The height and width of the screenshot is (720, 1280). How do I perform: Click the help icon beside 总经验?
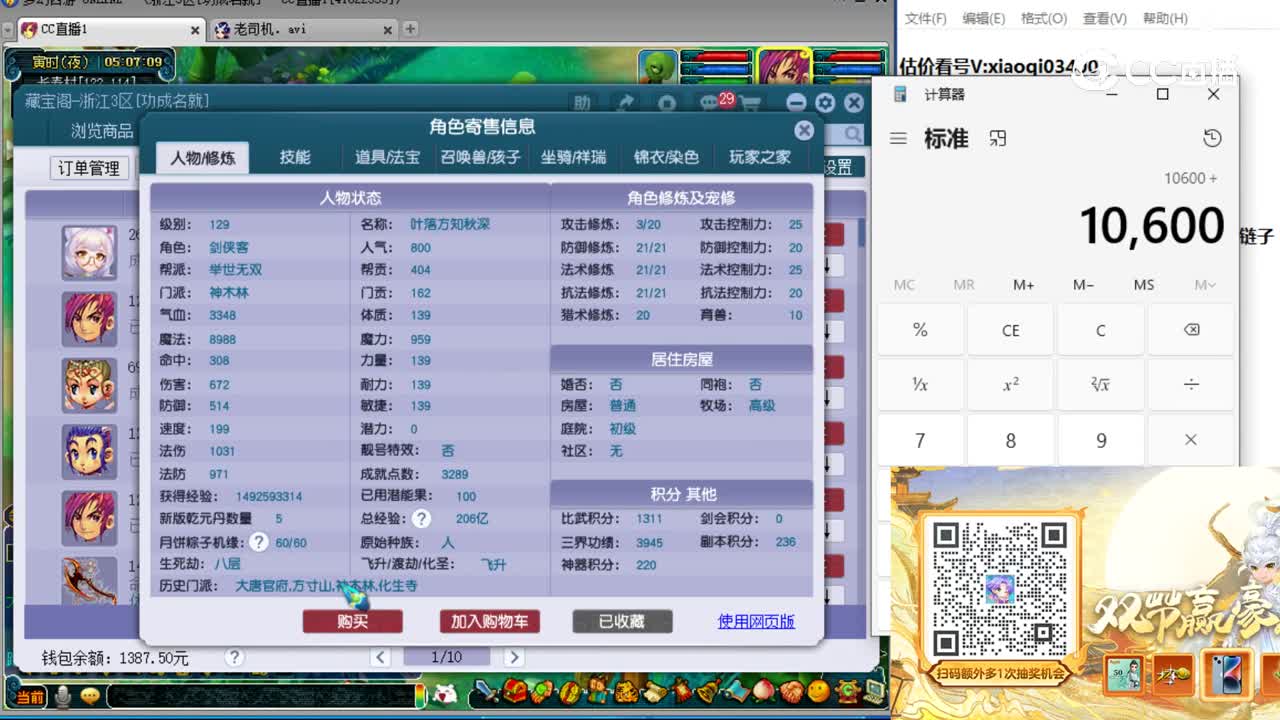(422, 518)
